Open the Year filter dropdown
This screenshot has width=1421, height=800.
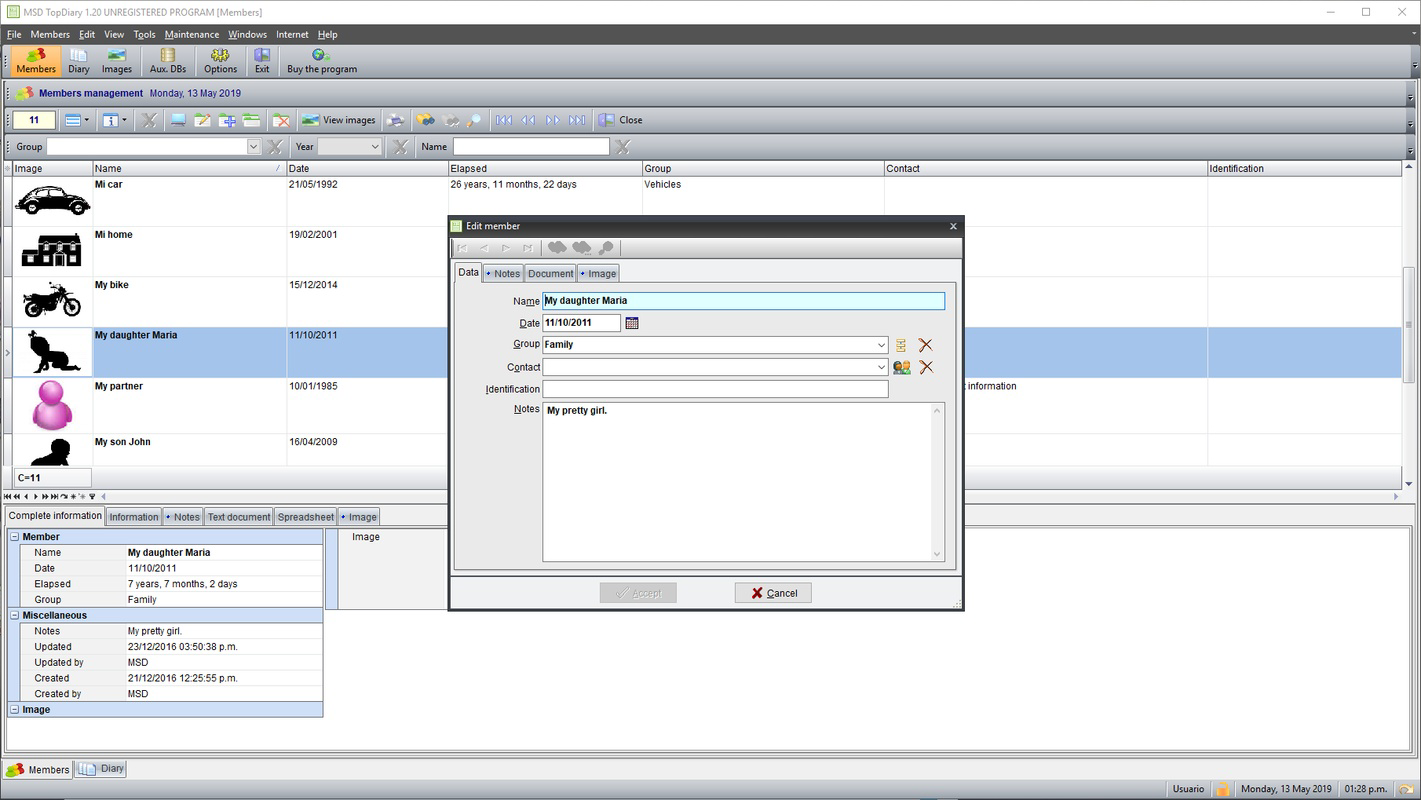point(375,147)
